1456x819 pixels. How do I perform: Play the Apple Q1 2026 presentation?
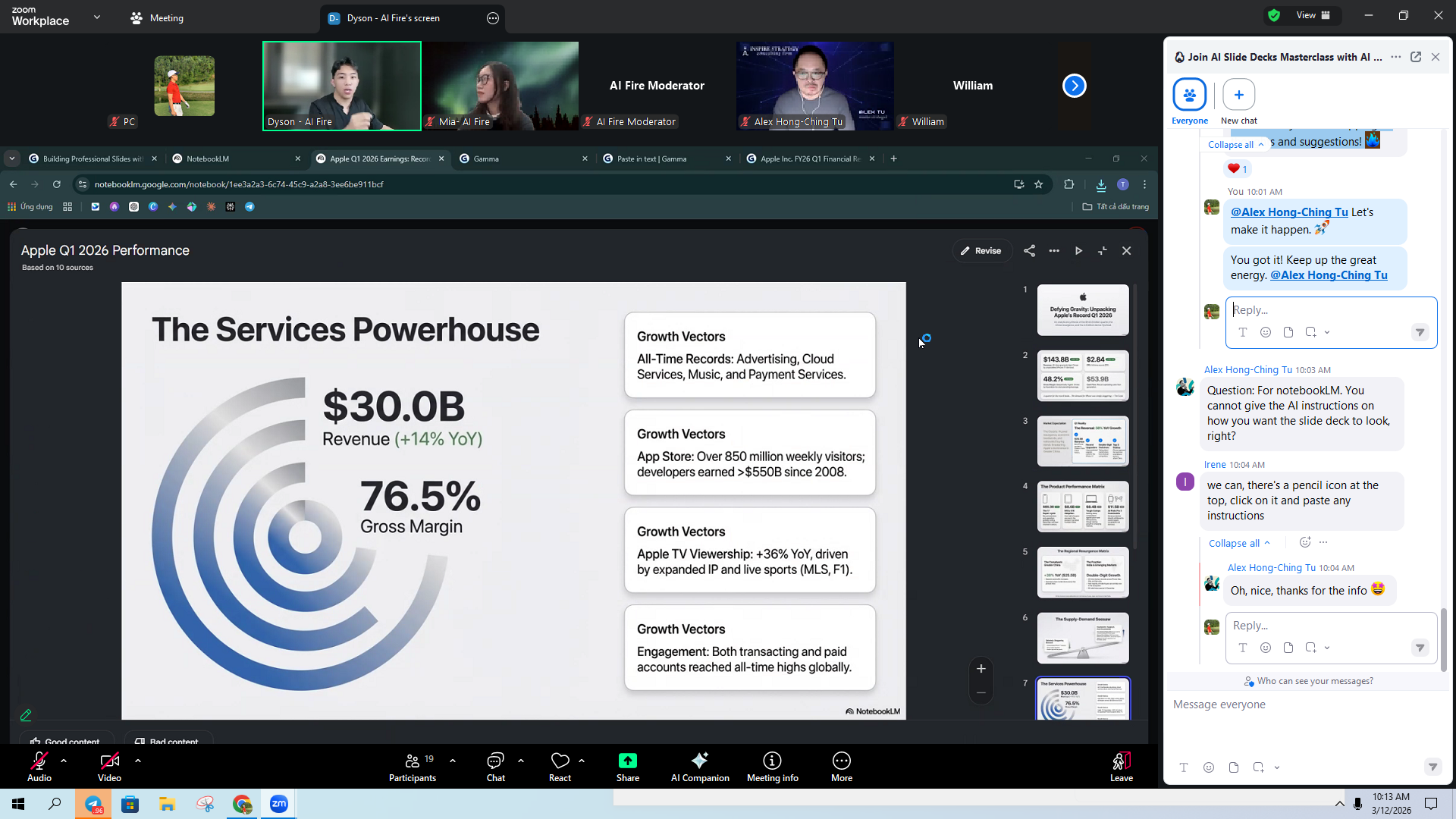coord(1078,250)
